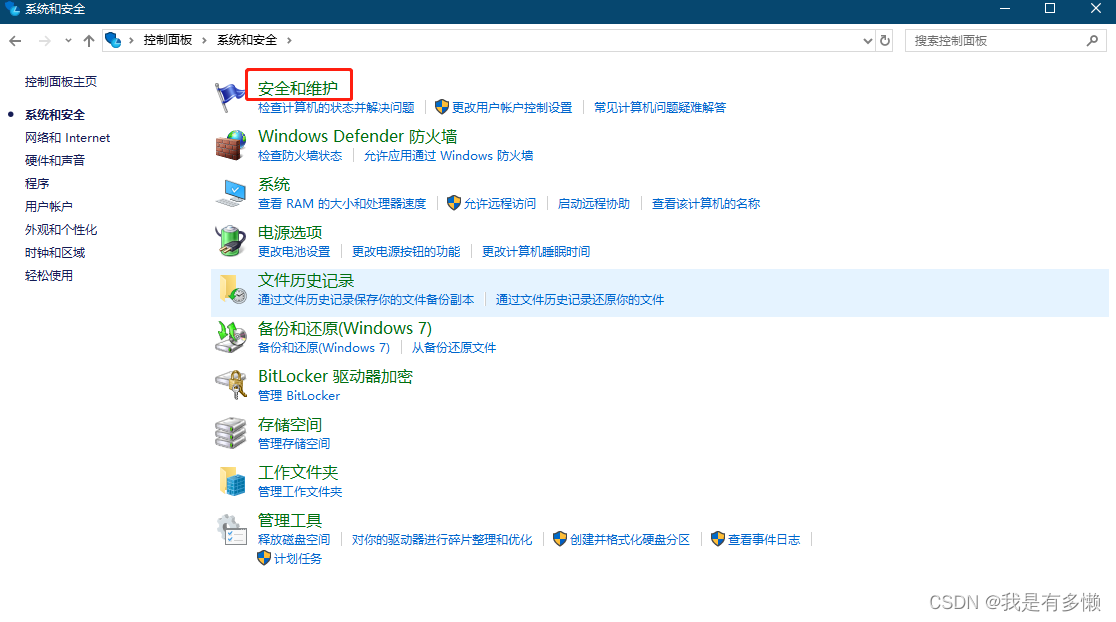
Task: Click 常见计算机问题疑难解答 link
Action: [660, 107]
